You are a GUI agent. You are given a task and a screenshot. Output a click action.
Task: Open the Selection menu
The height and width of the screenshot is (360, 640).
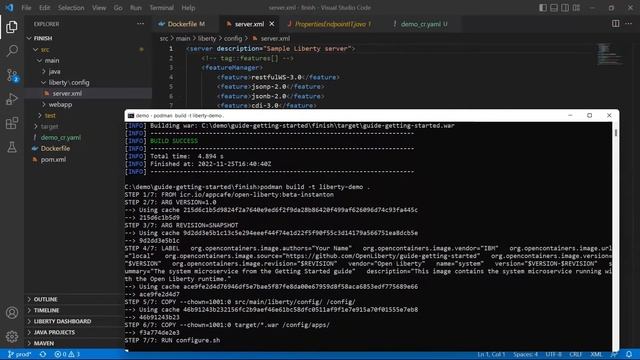click(x=71, y=8)
